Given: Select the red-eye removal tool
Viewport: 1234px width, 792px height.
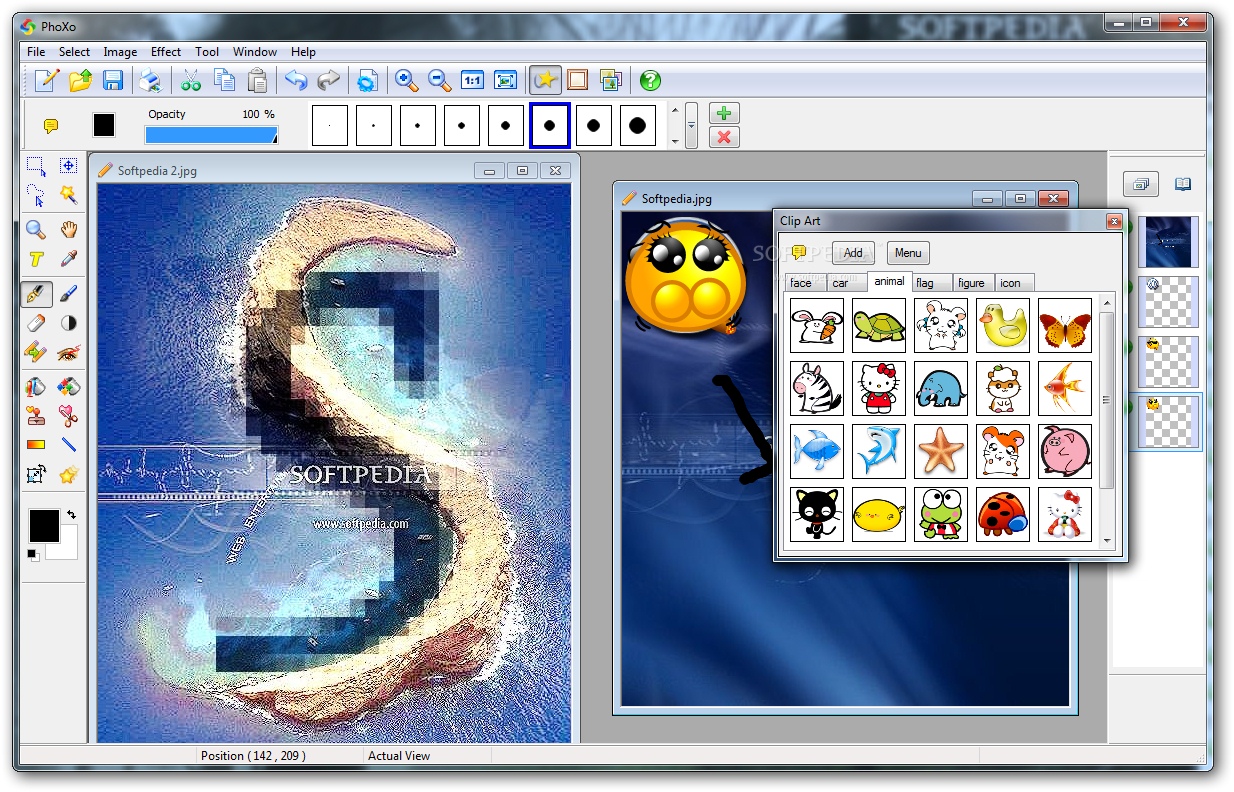Looking at the screenshot, I should [68, 352].
